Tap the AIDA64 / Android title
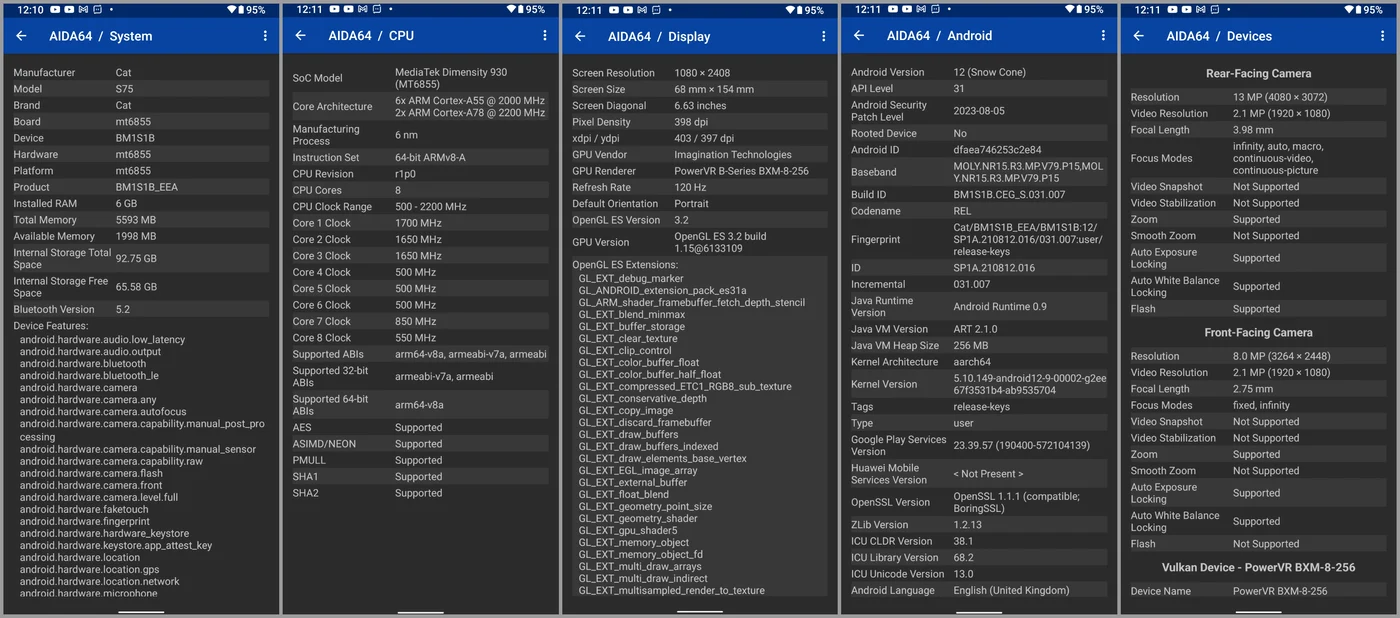The width and height of the screenshot is (1400, 618). 939,36
